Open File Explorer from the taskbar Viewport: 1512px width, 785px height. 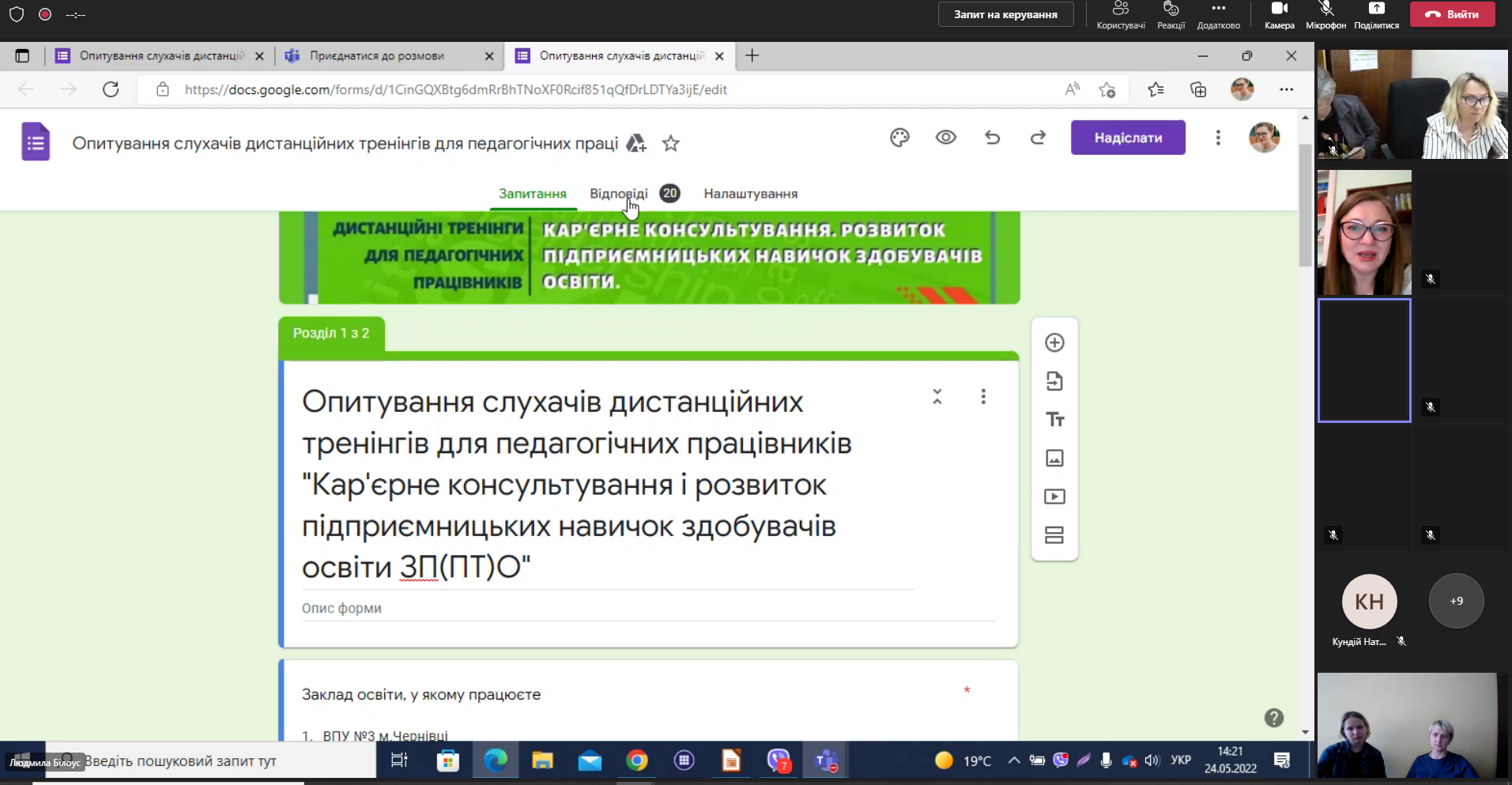click(x=542, y=760)
